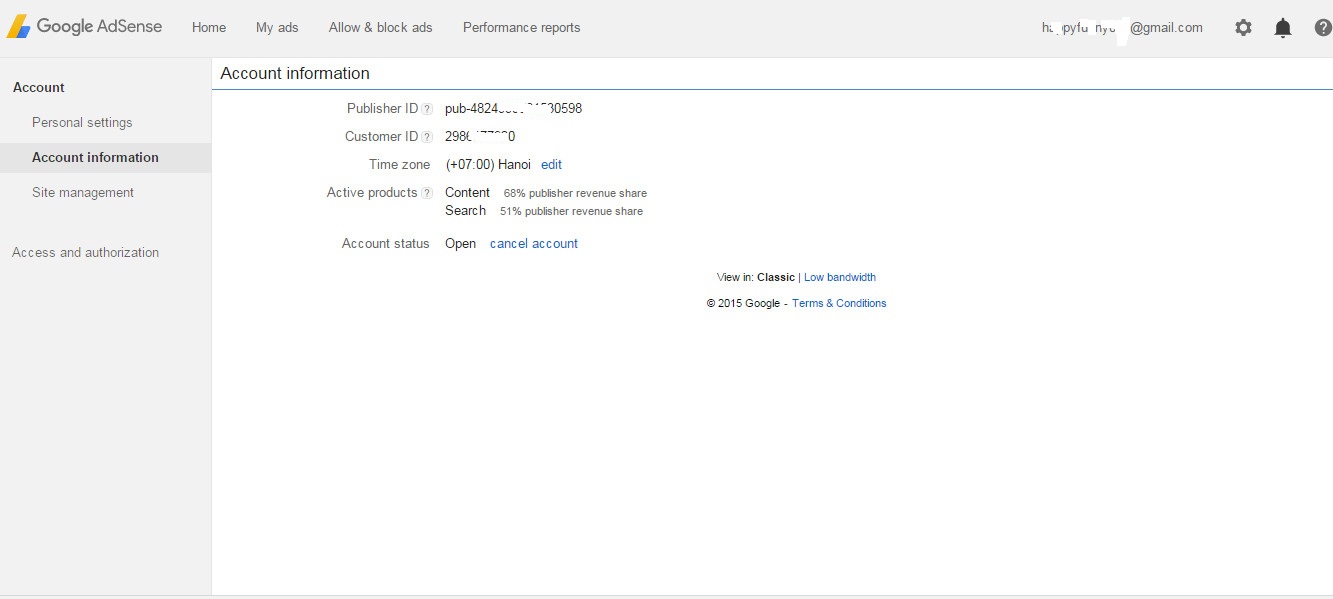Click the gmail account address

1122,28
